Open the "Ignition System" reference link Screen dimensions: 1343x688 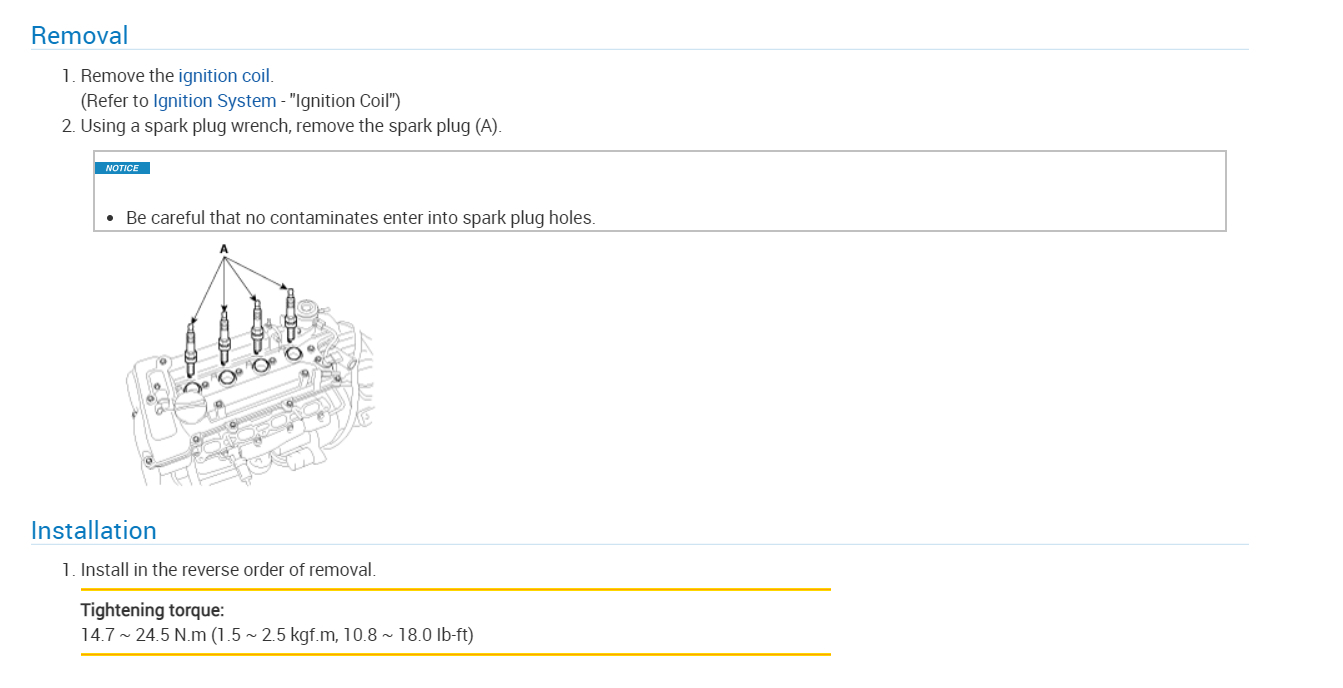point(214,101)
